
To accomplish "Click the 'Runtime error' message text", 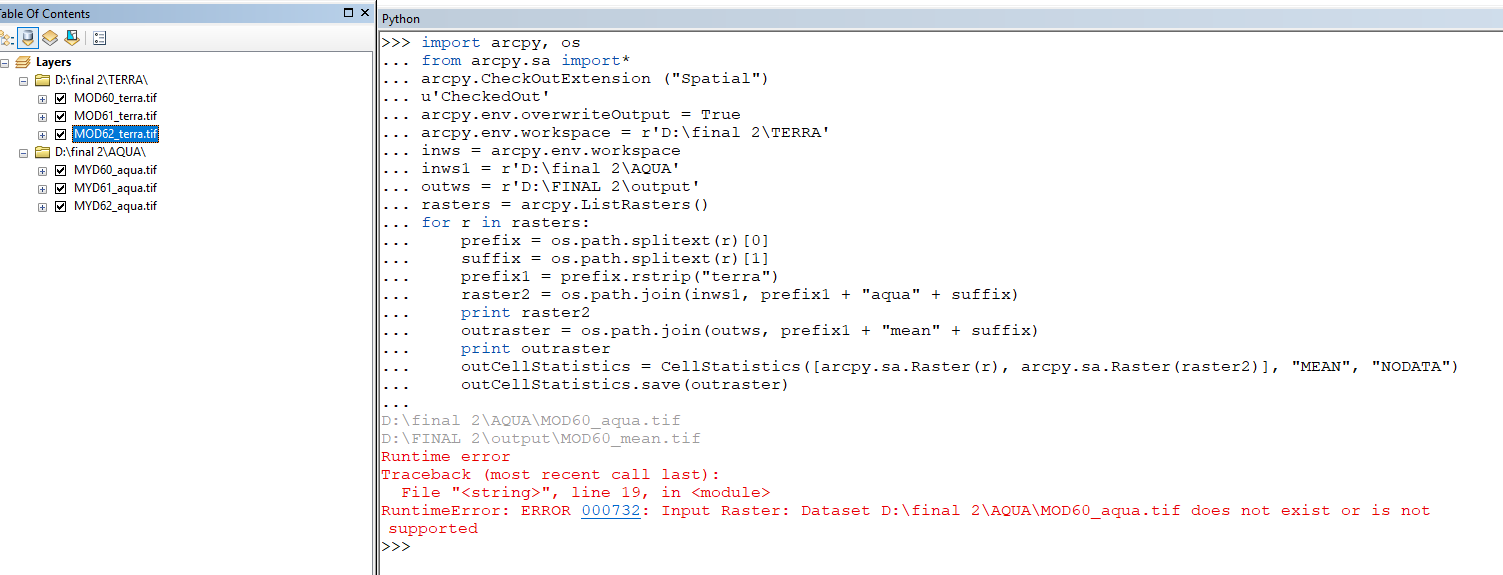I will pos(446,457).
